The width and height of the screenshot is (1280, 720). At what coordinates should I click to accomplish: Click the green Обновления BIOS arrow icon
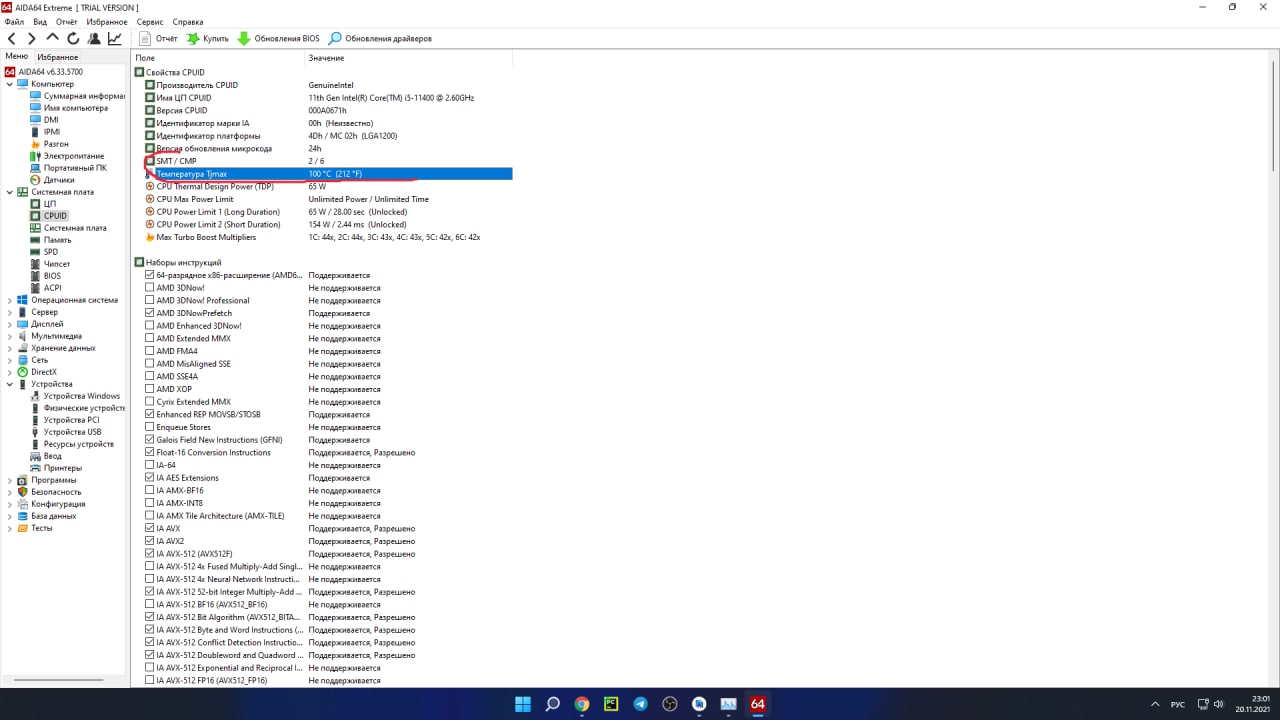tap(244, 39)
